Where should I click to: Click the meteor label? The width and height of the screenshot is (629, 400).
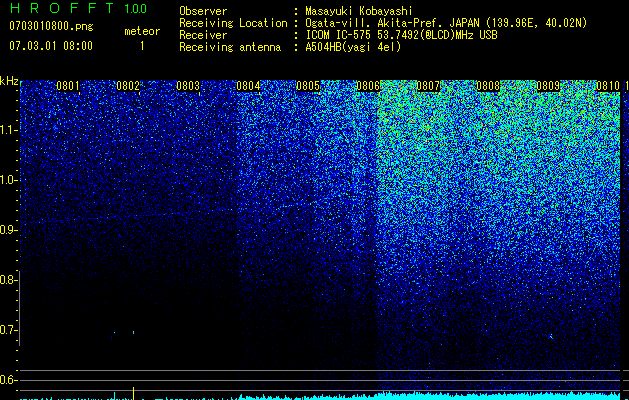[x=142, y=31]
